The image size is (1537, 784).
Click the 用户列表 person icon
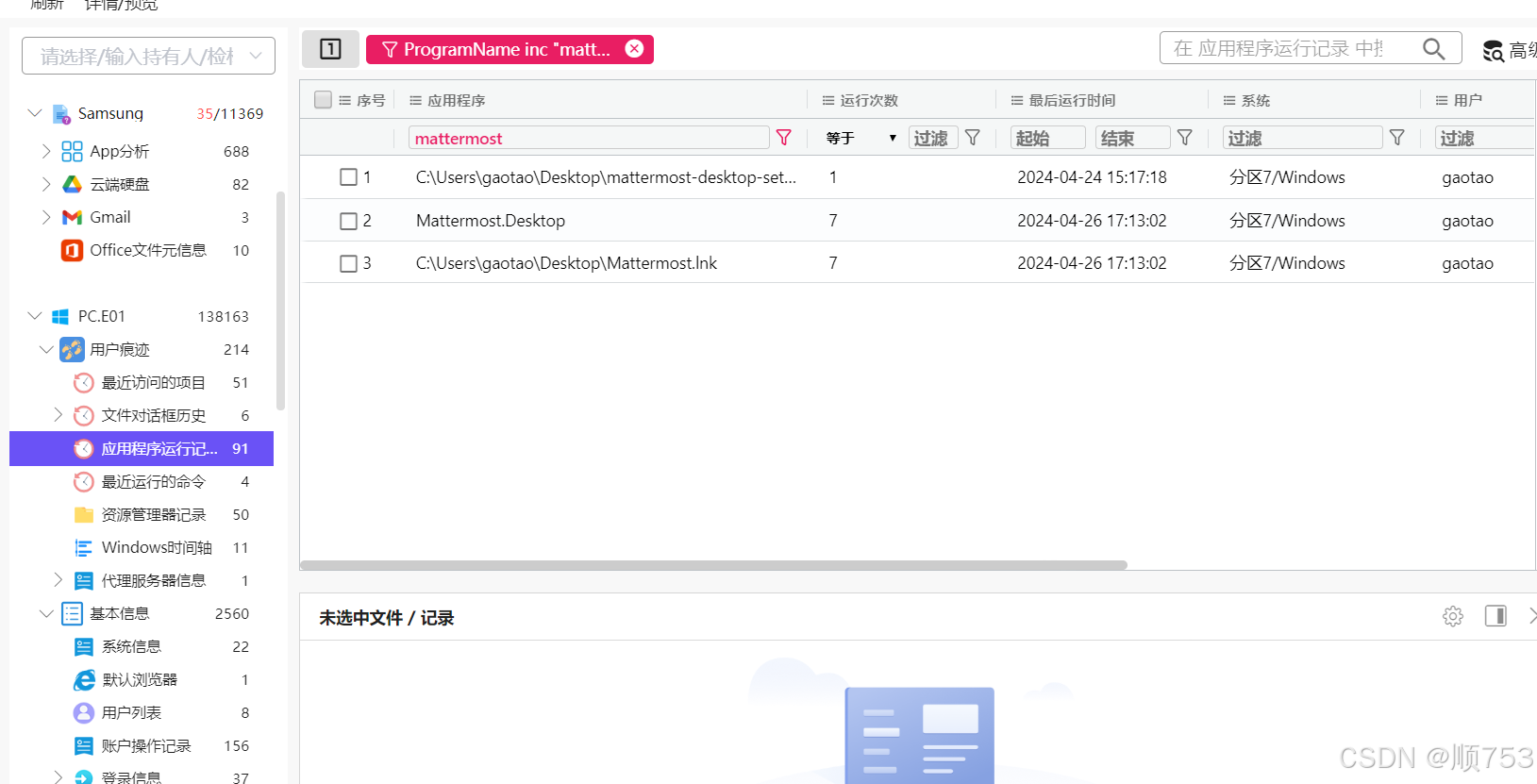(x=84, y=712)
